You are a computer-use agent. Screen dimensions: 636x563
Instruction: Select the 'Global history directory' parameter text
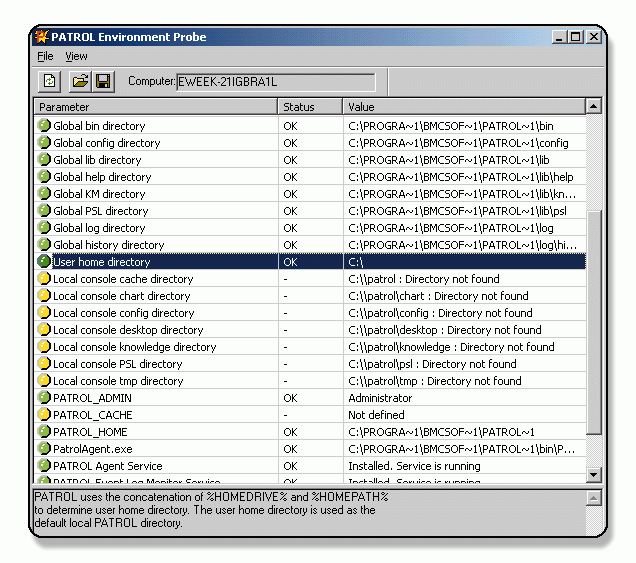click(x=109, y=245)
